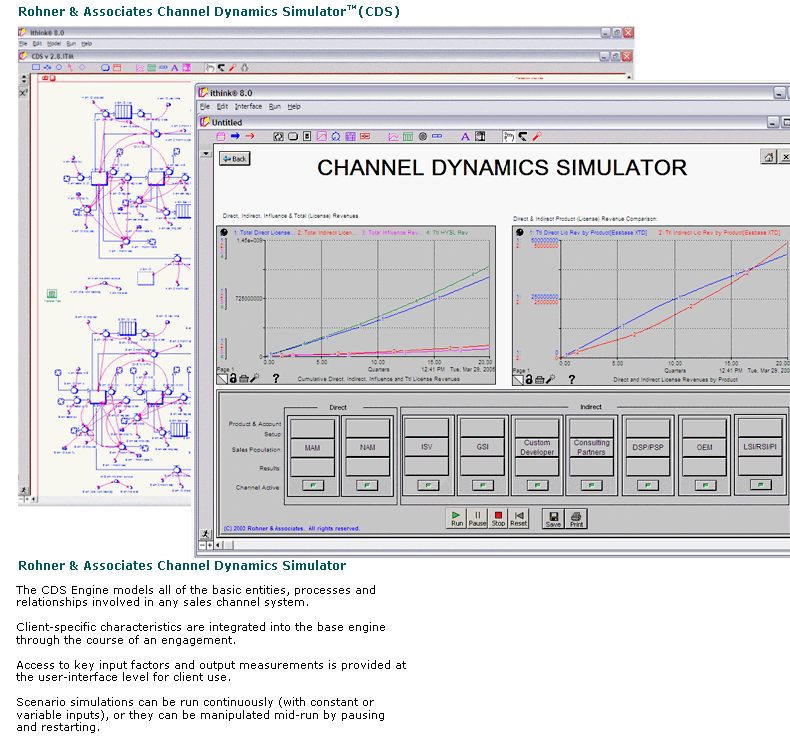Viewport: 790px width, 744px height.
Task: Select the purple list input tool
Action: point(350,137)
